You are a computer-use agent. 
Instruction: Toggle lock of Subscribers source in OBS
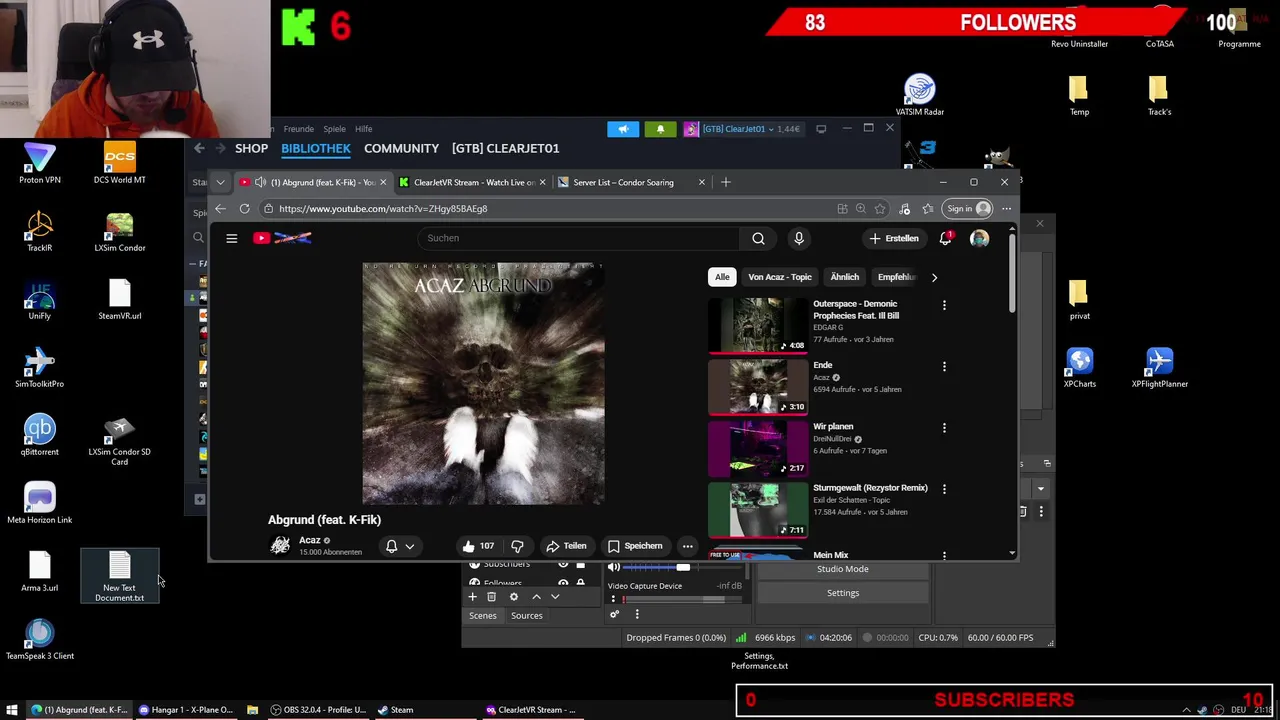click(x=580, y=565)
